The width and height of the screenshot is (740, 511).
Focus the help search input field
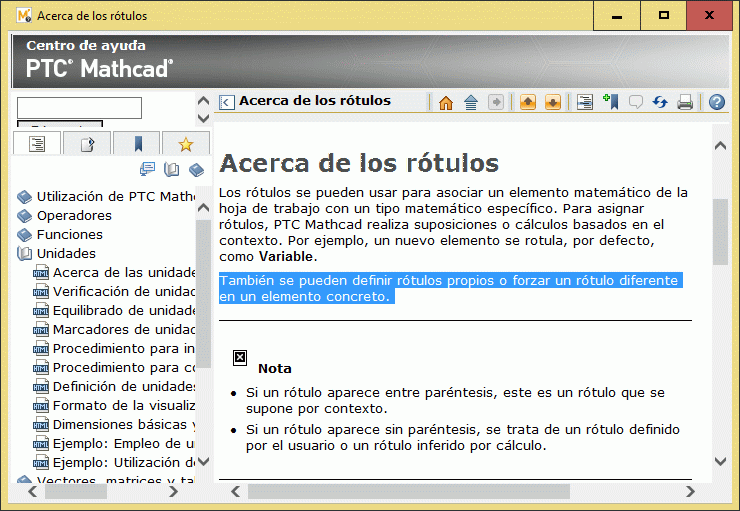[x=79, y=108]
